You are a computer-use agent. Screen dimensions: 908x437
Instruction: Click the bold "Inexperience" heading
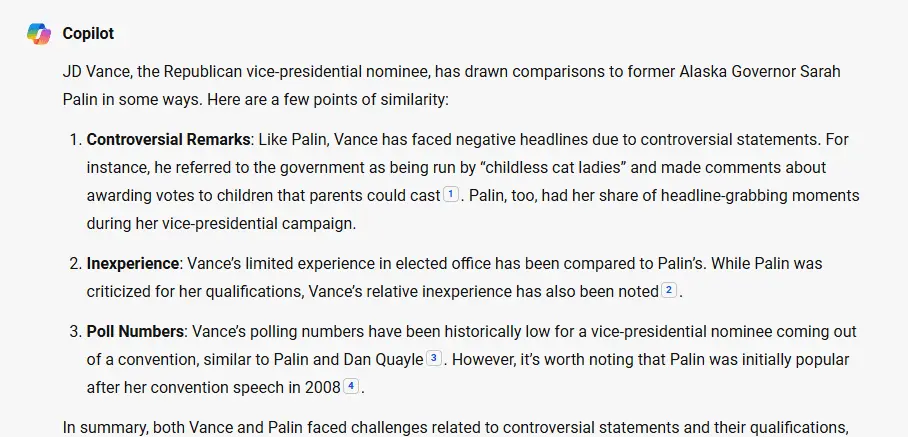click(x=132, y=263)
